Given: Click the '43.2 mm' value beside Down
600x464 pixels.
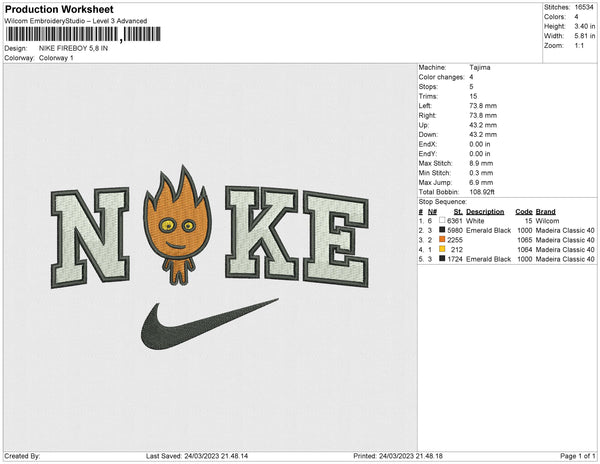Looking at the screenshot, I should [x=483, y=135].
